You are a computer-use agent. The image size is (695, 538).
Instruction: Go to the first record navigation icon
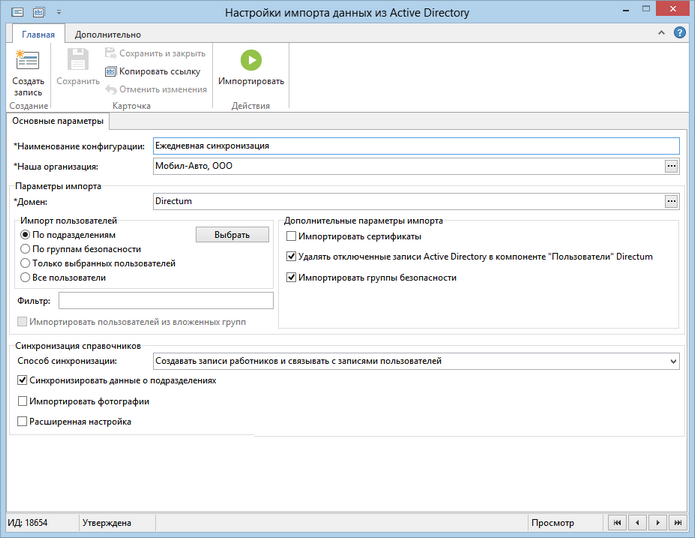point(617,522)
